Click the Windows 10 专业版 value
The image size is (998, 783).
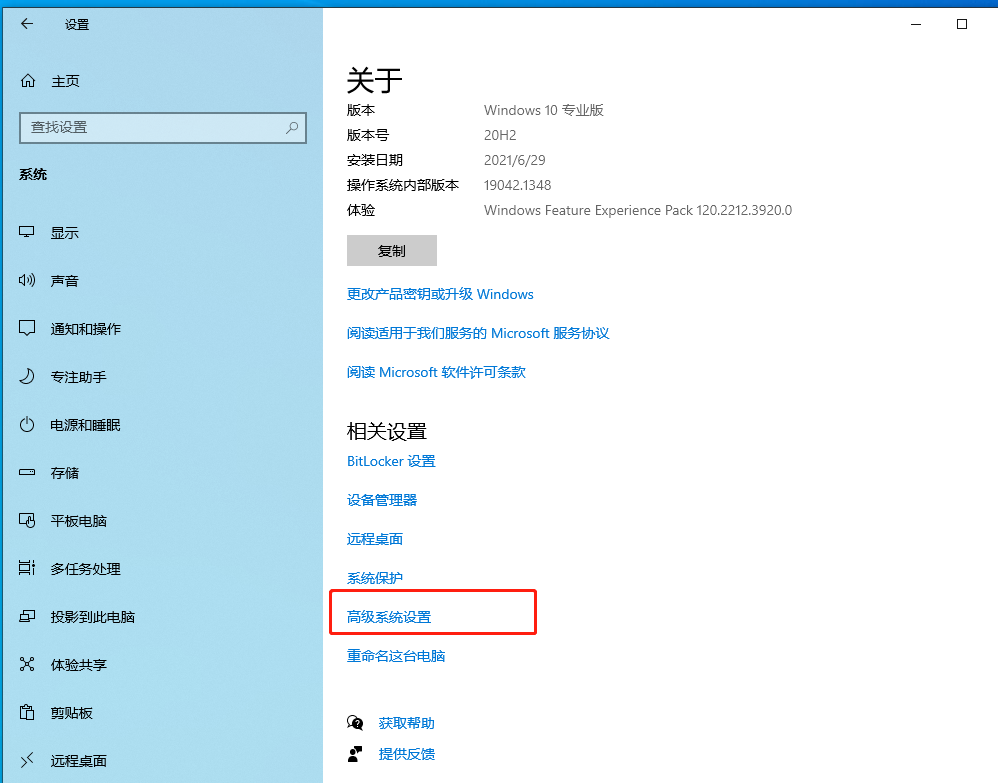[544, 110]
